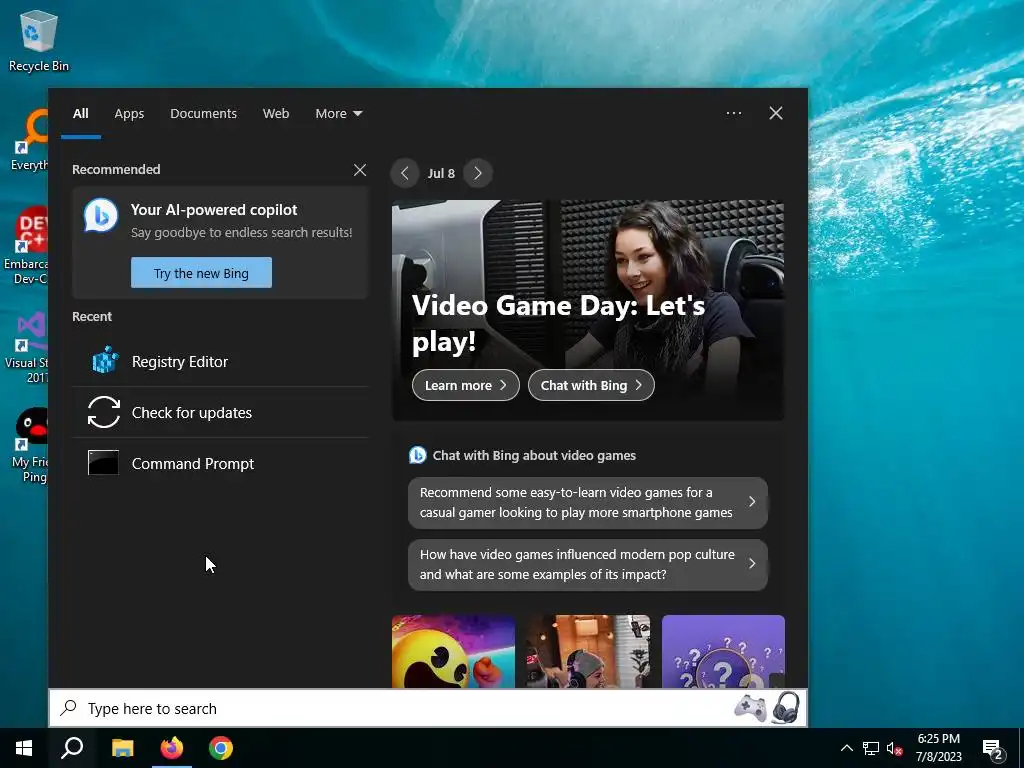Open the Pac-Man game thumbnail
1024x768 pixels.
tap(453, 651)
